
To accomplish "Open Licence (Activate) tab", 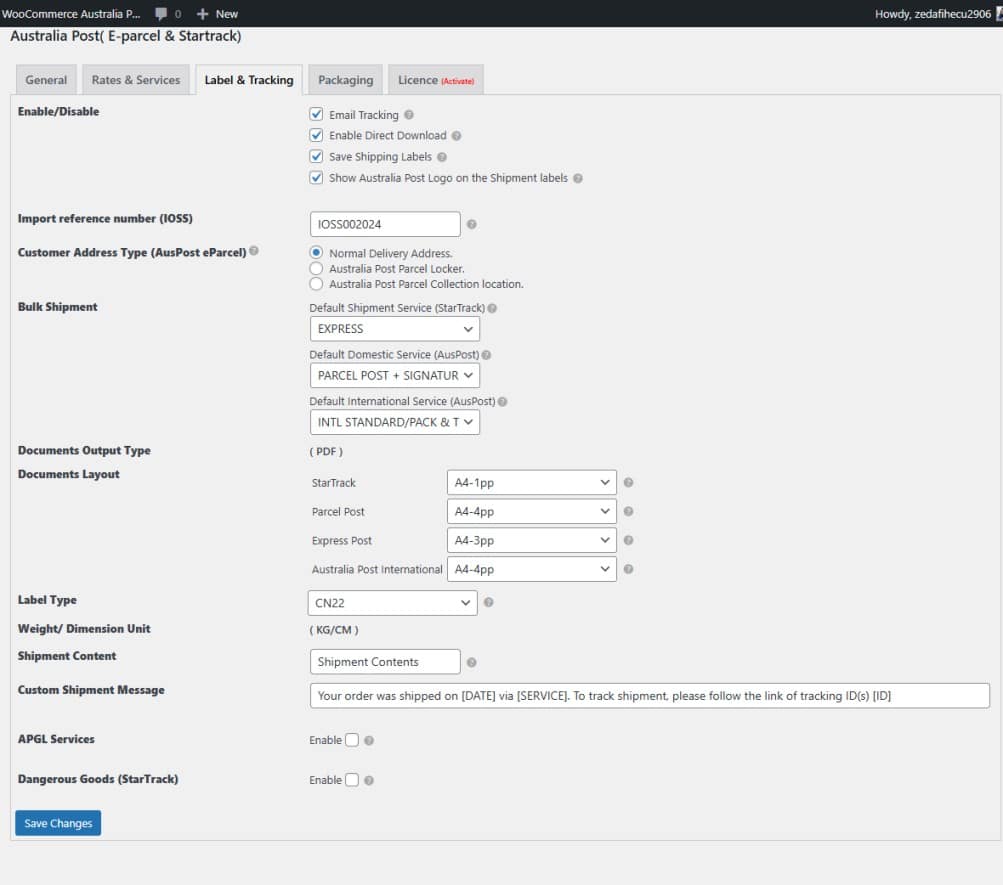I will coord(436,80).
